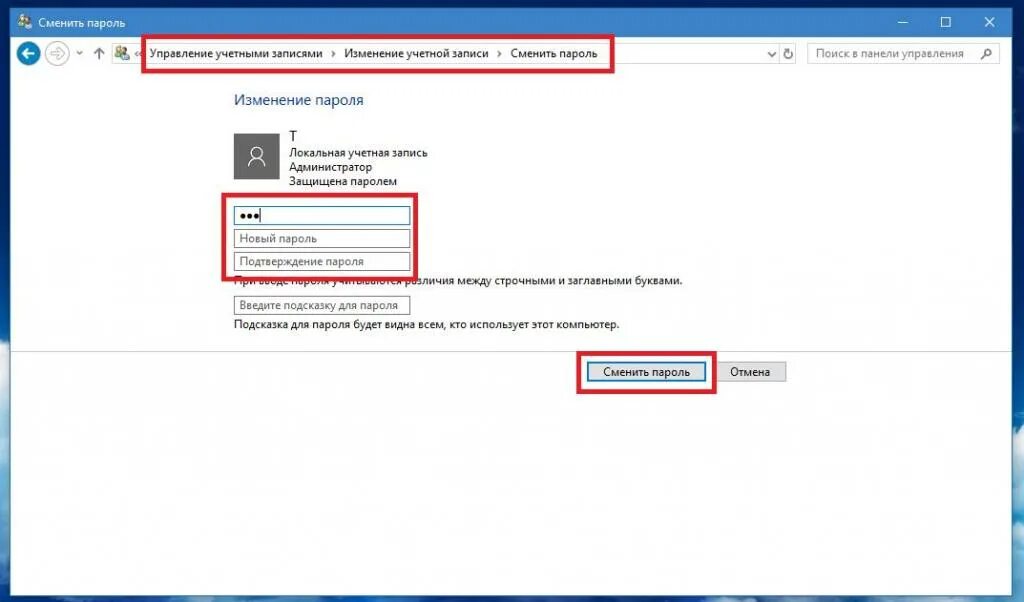Click the window title bar icon
The height and width of the screenshot is (602, 1024).
click(25, 22)
